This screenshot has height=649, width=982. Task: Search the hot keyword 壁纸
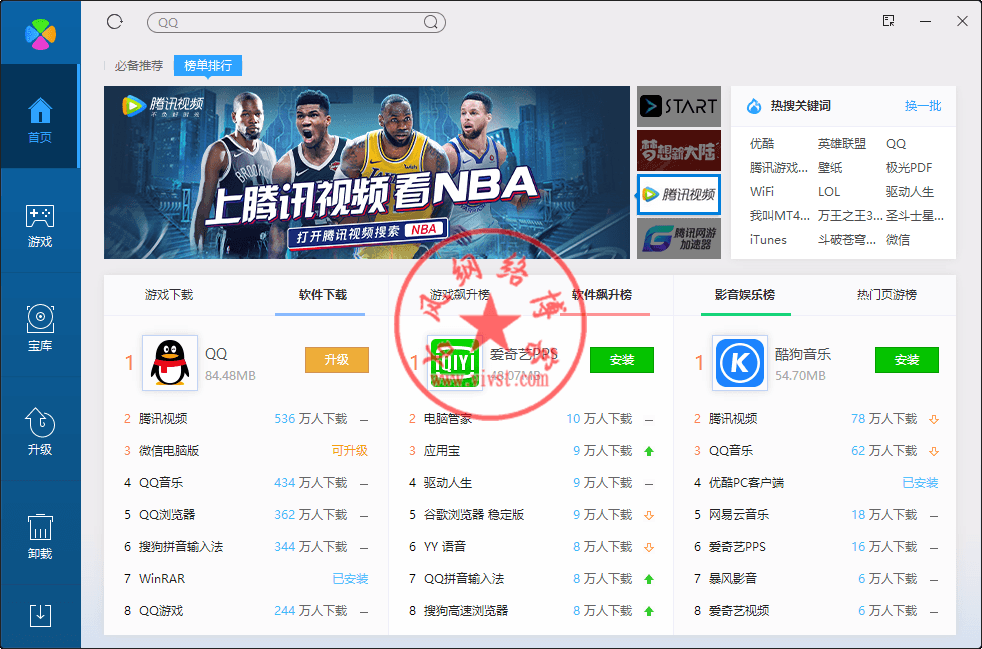[x=830, y=167]
